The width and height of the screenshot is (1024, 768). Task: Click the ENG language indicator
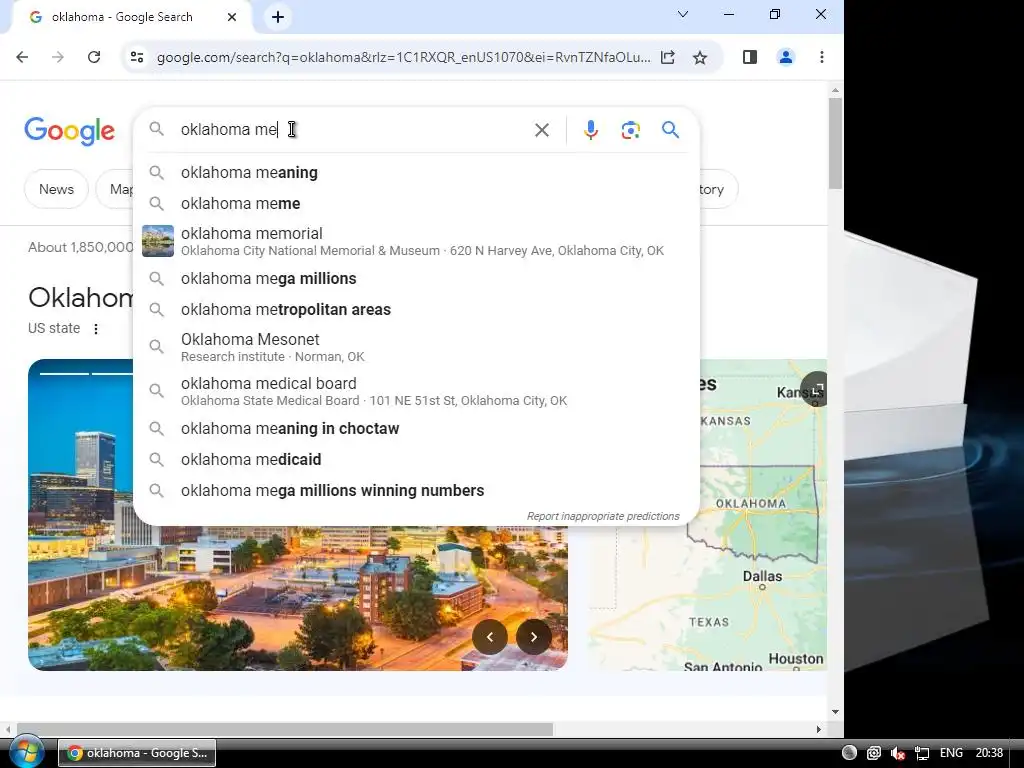click(951, 753)
